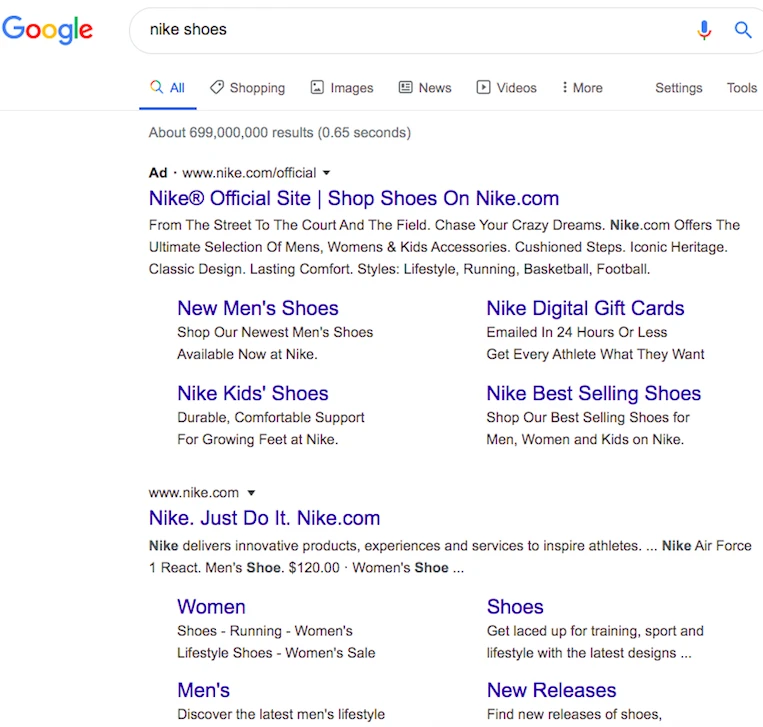Click the www.nike.com/official ad URL text

(x=249, y=173)
